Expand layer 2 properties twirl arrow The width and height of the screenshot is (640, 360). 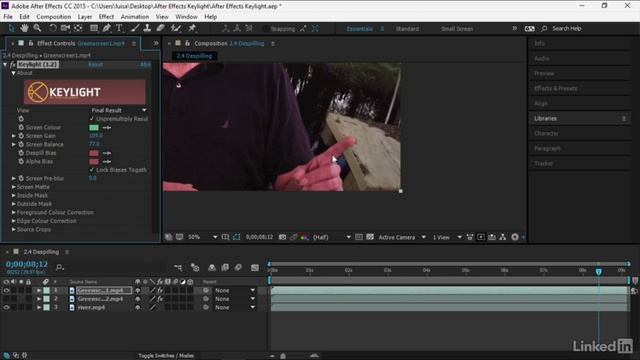39,299
